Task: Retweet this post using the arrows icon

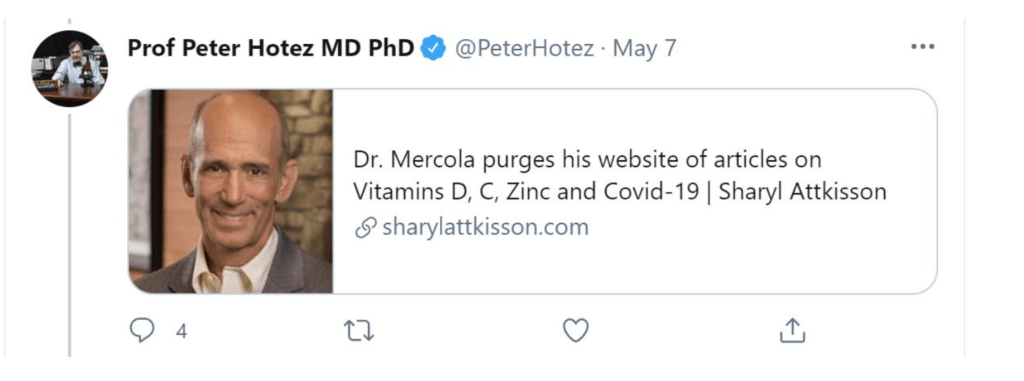Action: [359, 331]
